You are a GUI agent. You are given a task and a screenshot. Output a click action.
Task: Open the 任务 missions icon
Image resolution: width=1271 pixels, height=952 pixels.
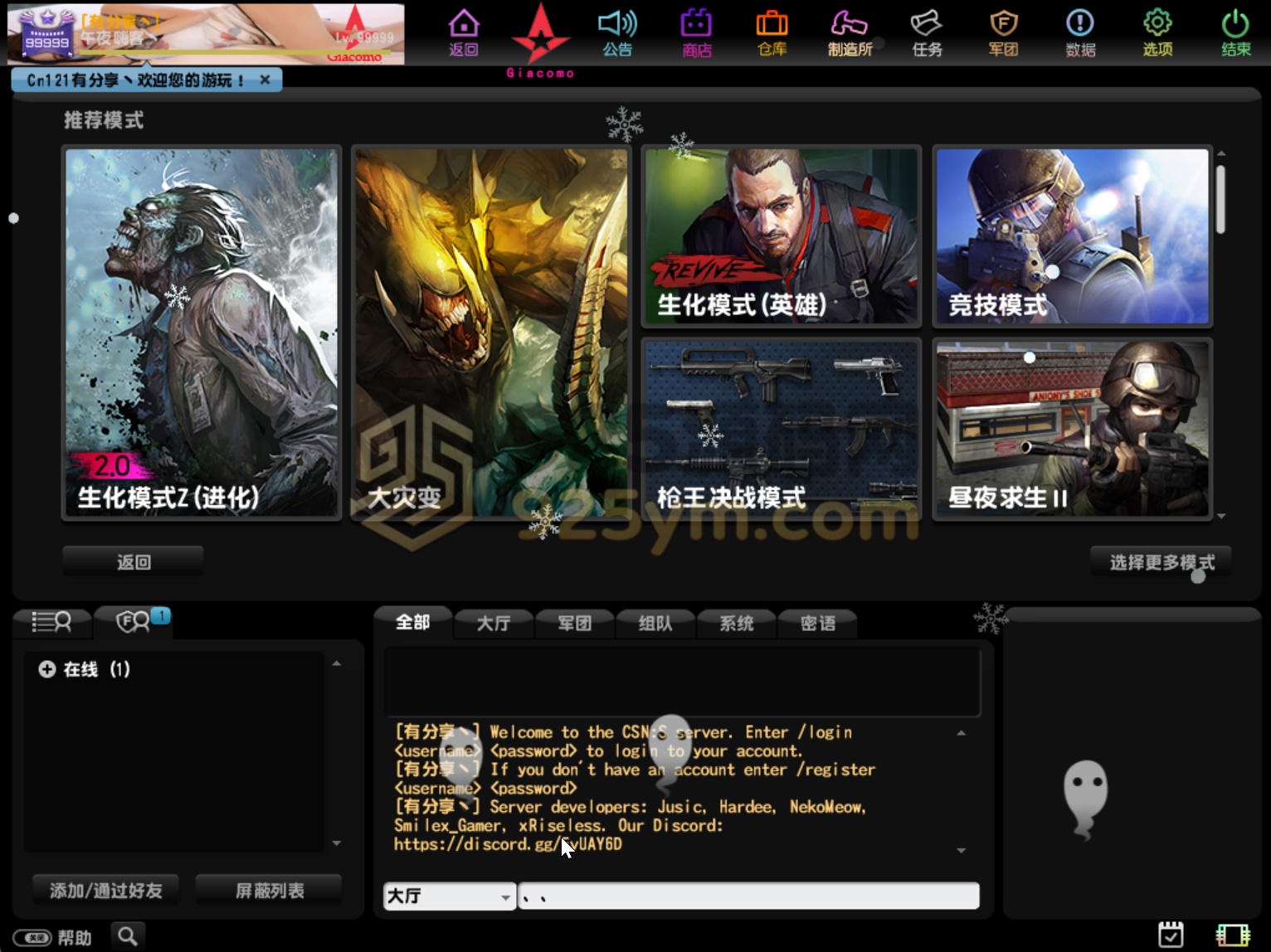click(x=927, y=33)
